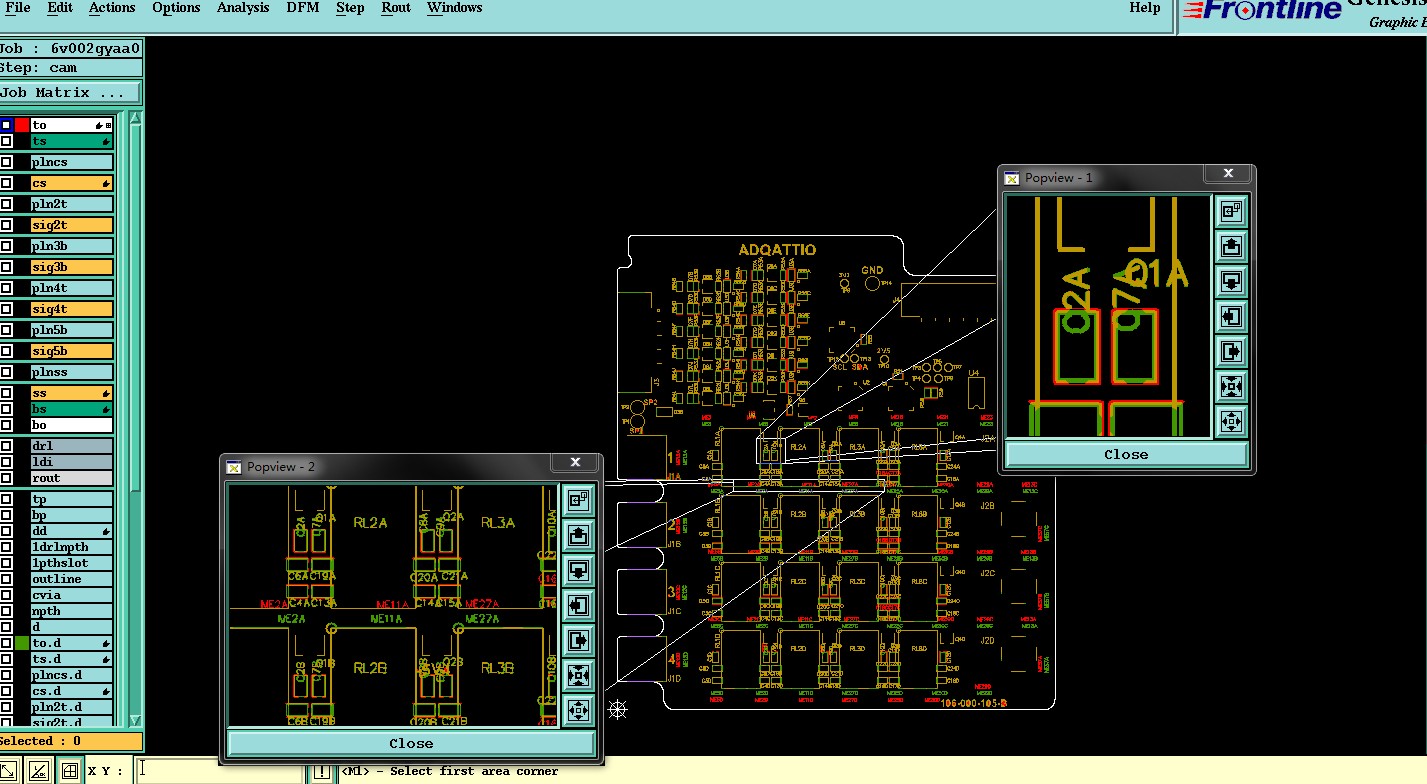1427x784 pixels.
Task: Click the exclamation mark icon in status bar
Action: [322, 772]
